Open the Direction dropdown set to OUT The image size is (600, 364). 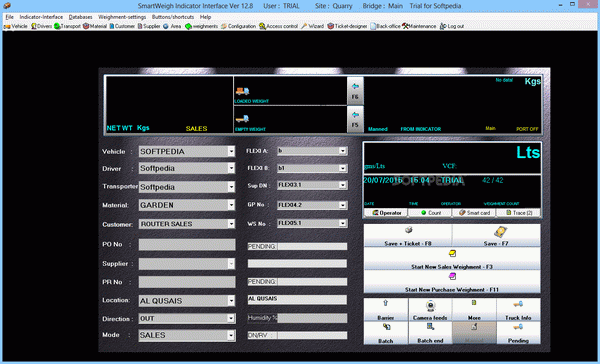pyautogui.click(x=231, y=318)
